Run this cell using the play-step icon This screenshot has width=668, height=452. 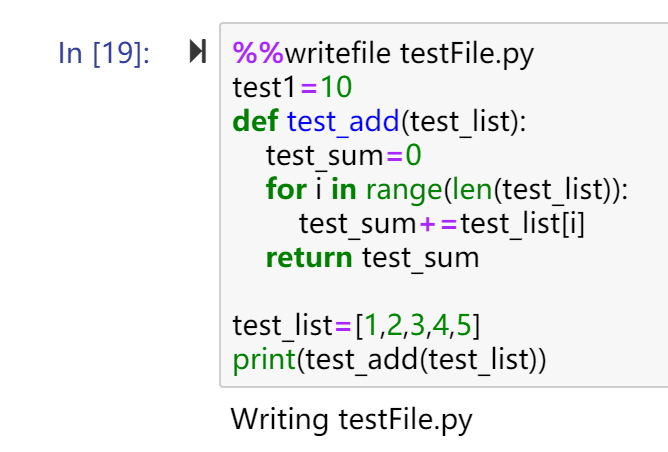click(198, 52)
